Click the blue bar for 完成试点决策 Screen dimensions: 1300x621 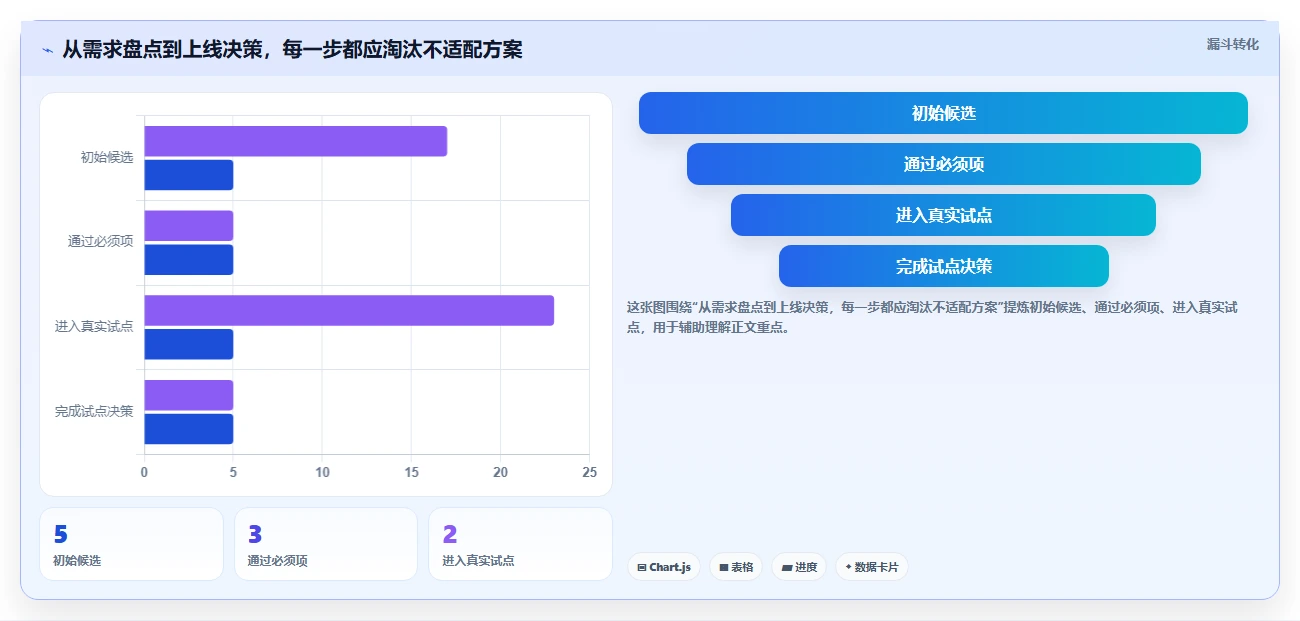189,429
